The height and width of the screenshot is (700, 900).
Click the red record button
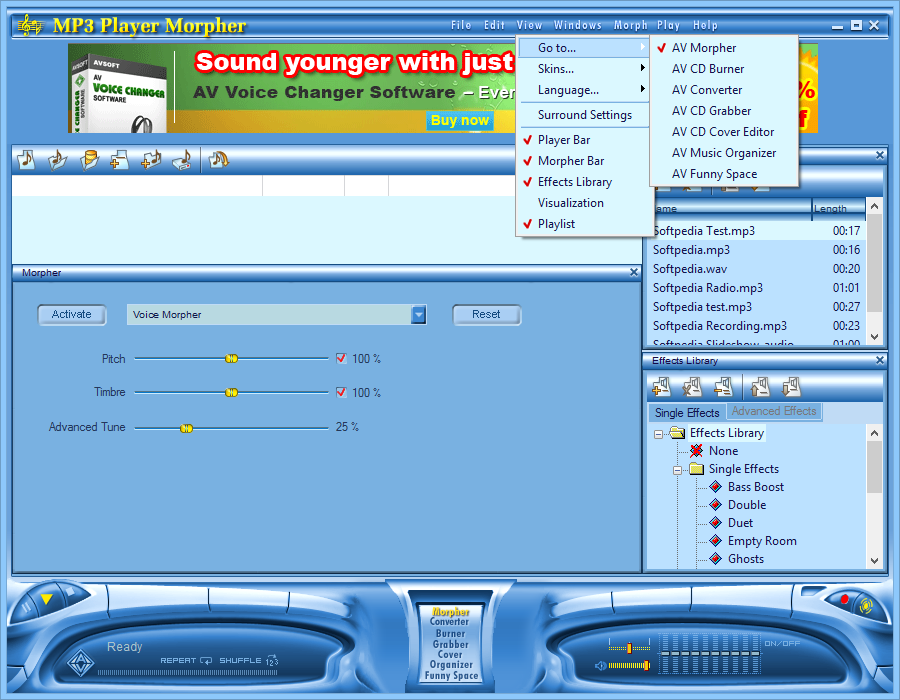pos(844,599)
